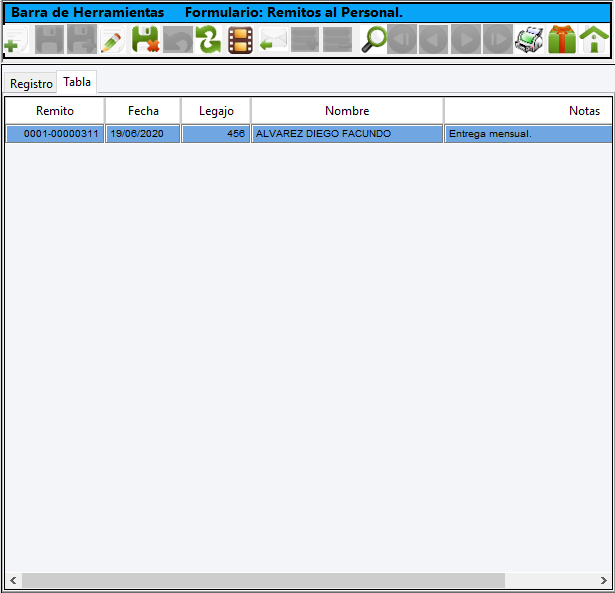Click the note cell 'Entrega mensual.'

[x=528, y=134]
